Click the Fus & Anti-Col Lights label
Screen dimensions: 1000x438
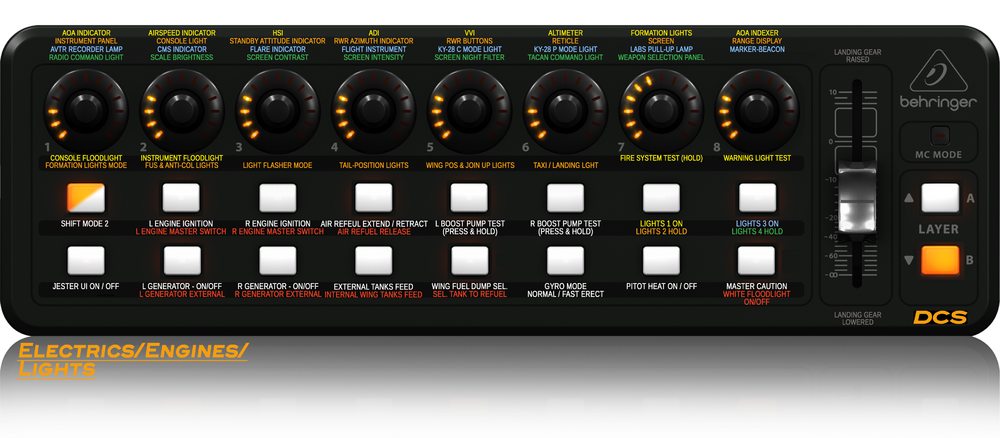(182, 166)
